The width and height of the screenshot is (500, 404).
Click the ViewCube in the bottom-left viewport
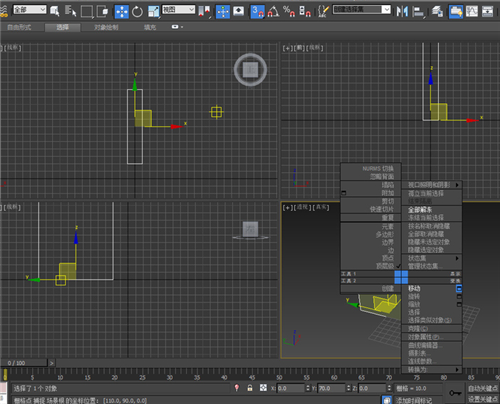[x=250, y=230]
